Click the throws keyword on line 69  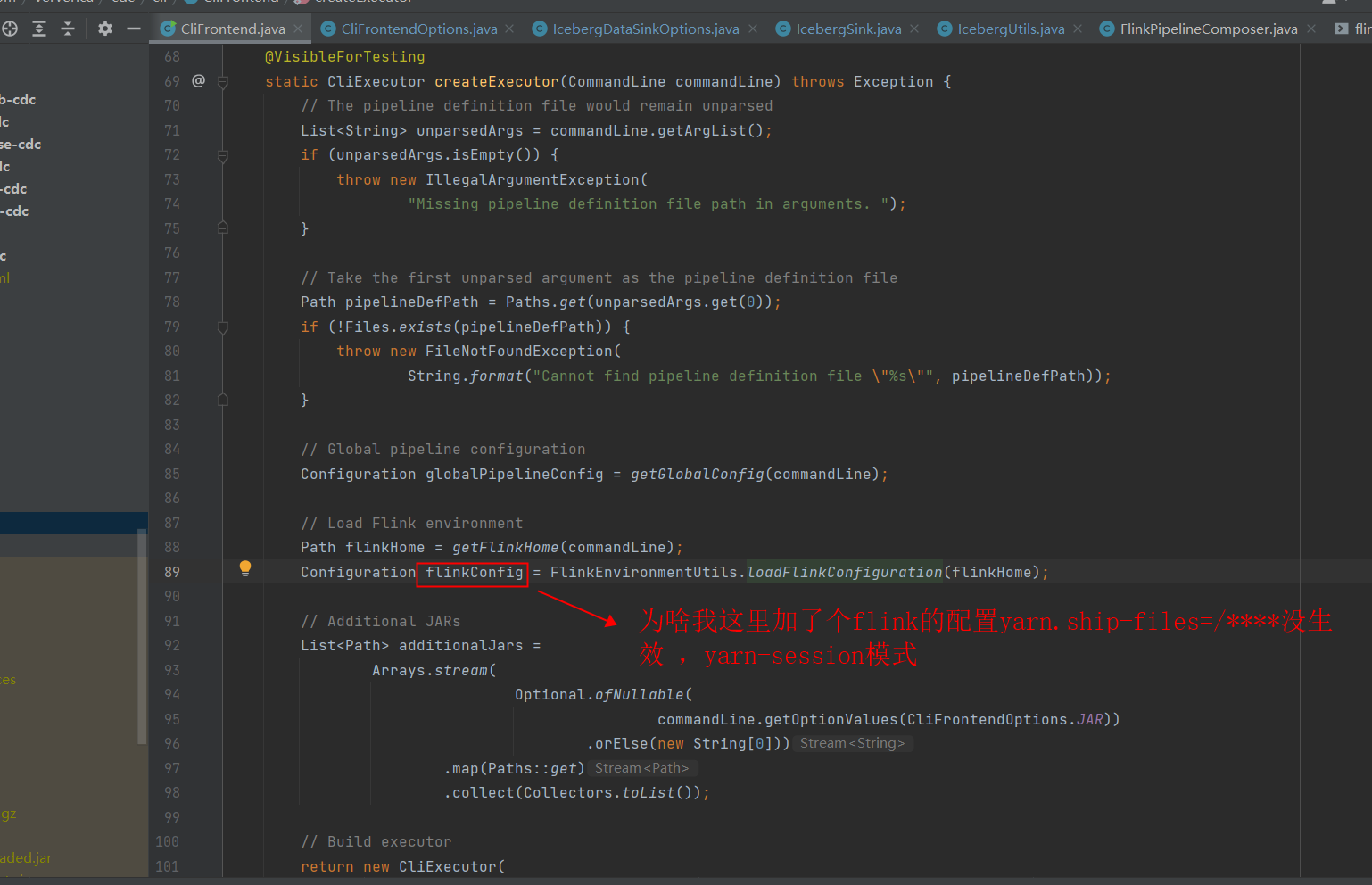pos(818,81)
